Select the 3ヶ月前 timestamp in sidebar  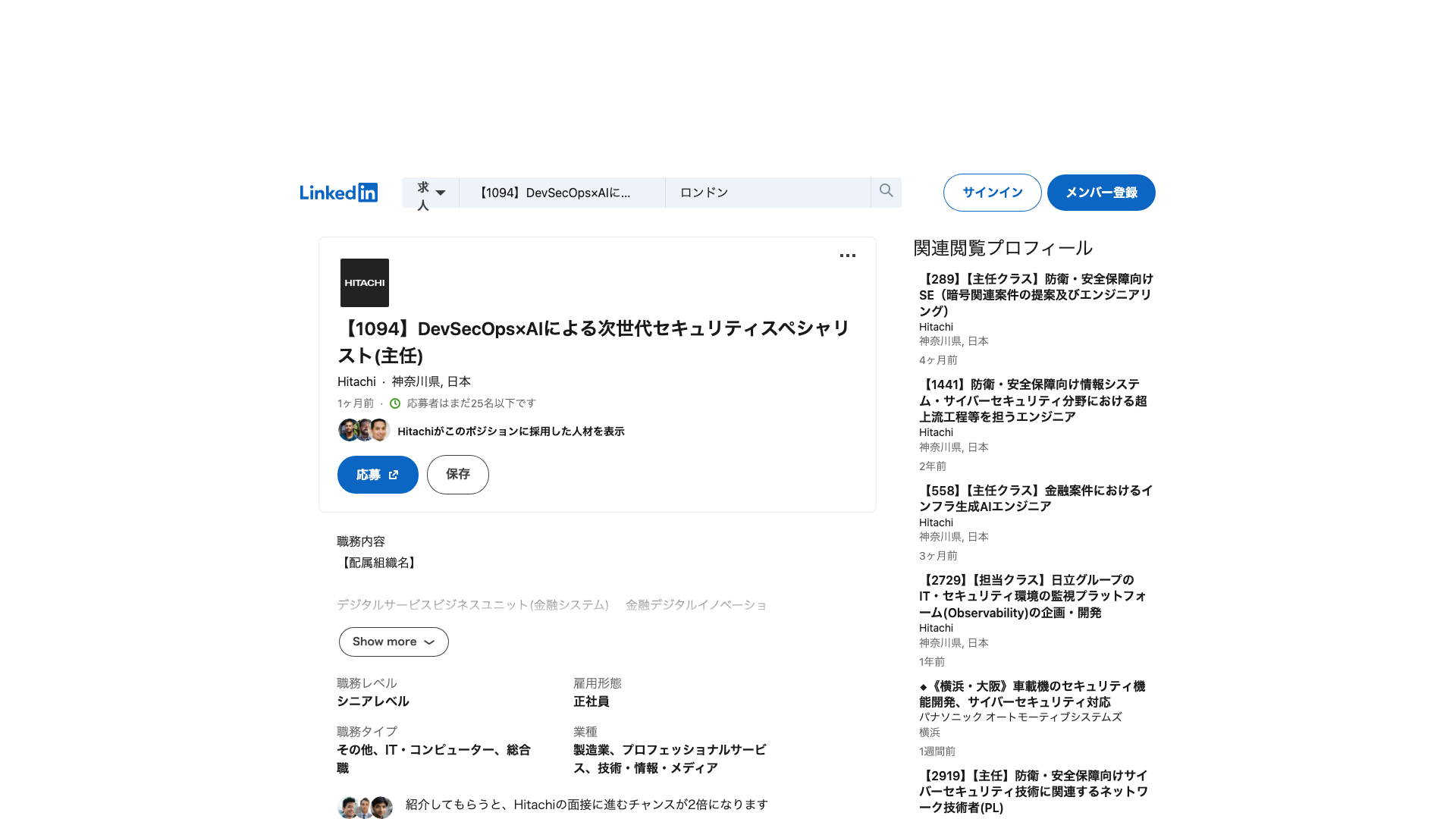click(x=938, y=556)
